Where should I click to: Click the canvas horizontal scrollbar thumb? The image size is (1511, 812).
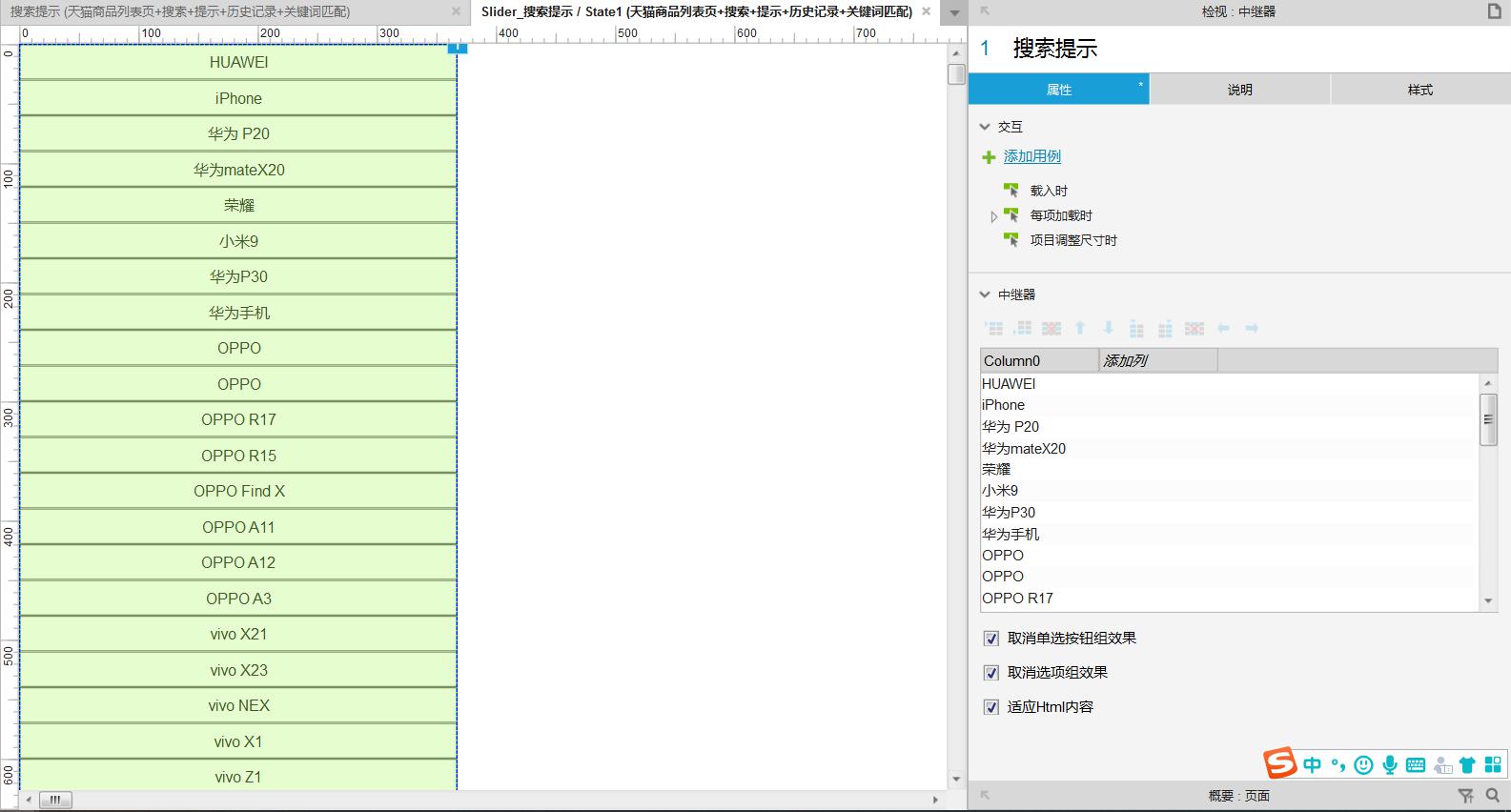54,800
